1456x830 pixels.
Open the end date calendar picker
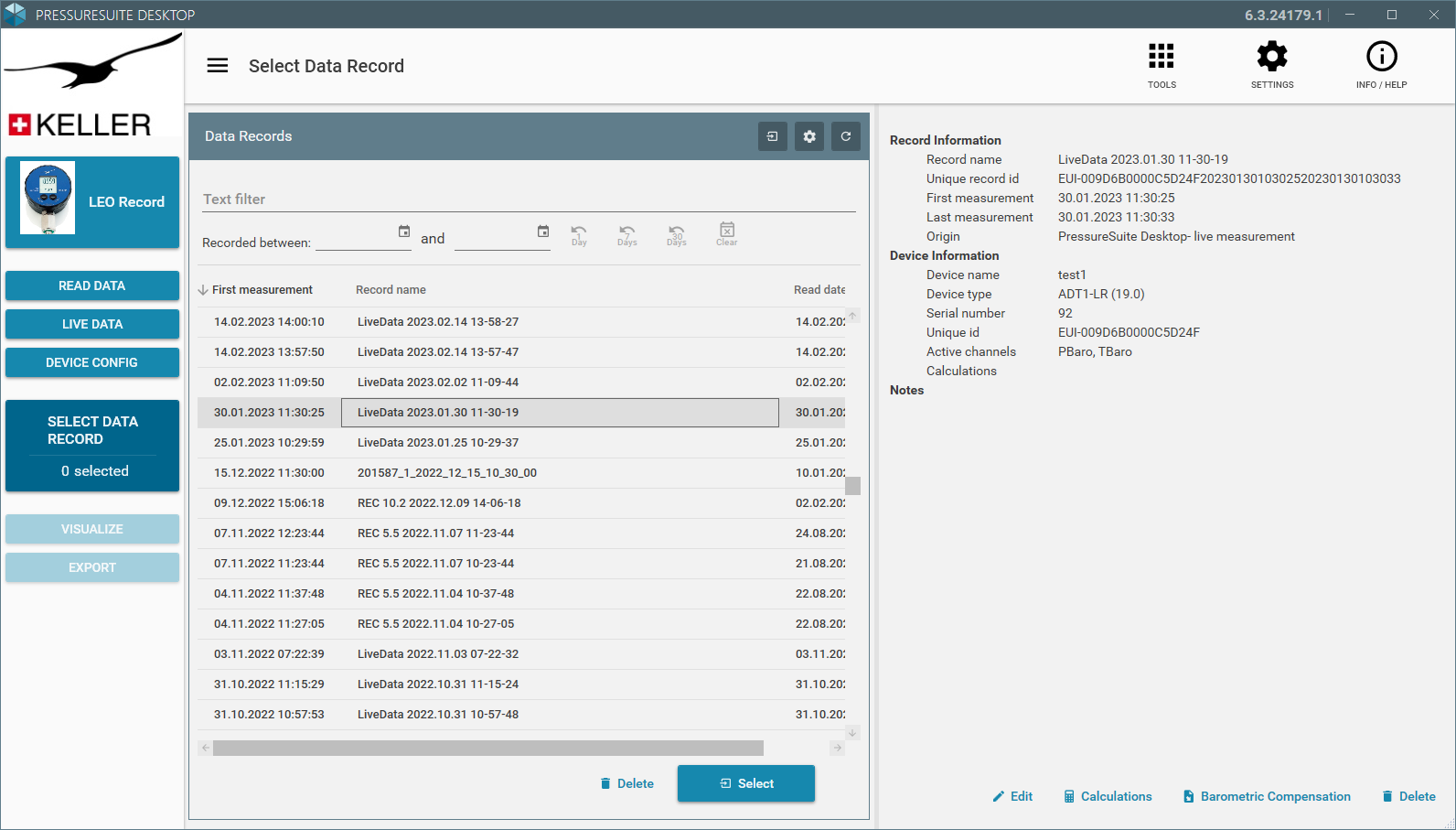click(x=543, y=232)
